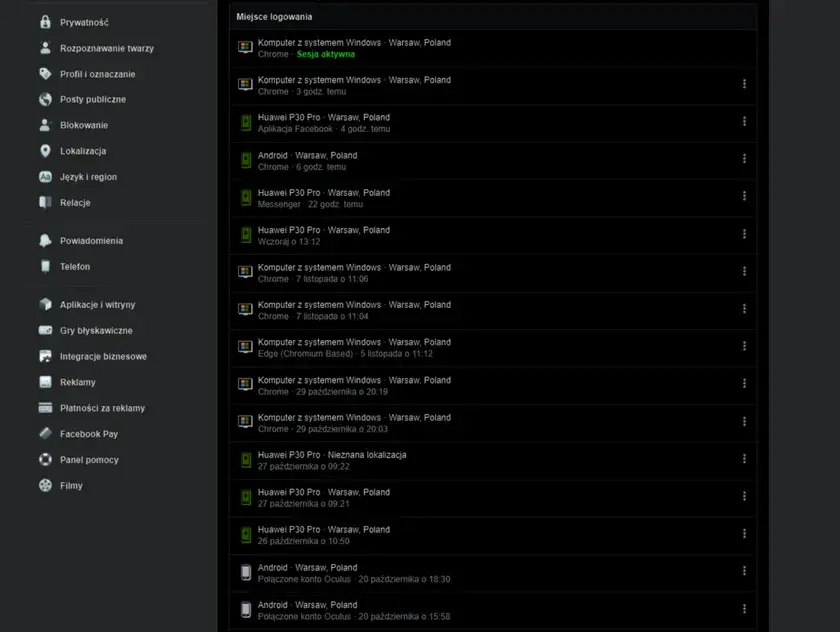This screenshot has height=632, width=840.
Task: Open Gry błyskawiczne settings
Action: click(x=96, y=331)
